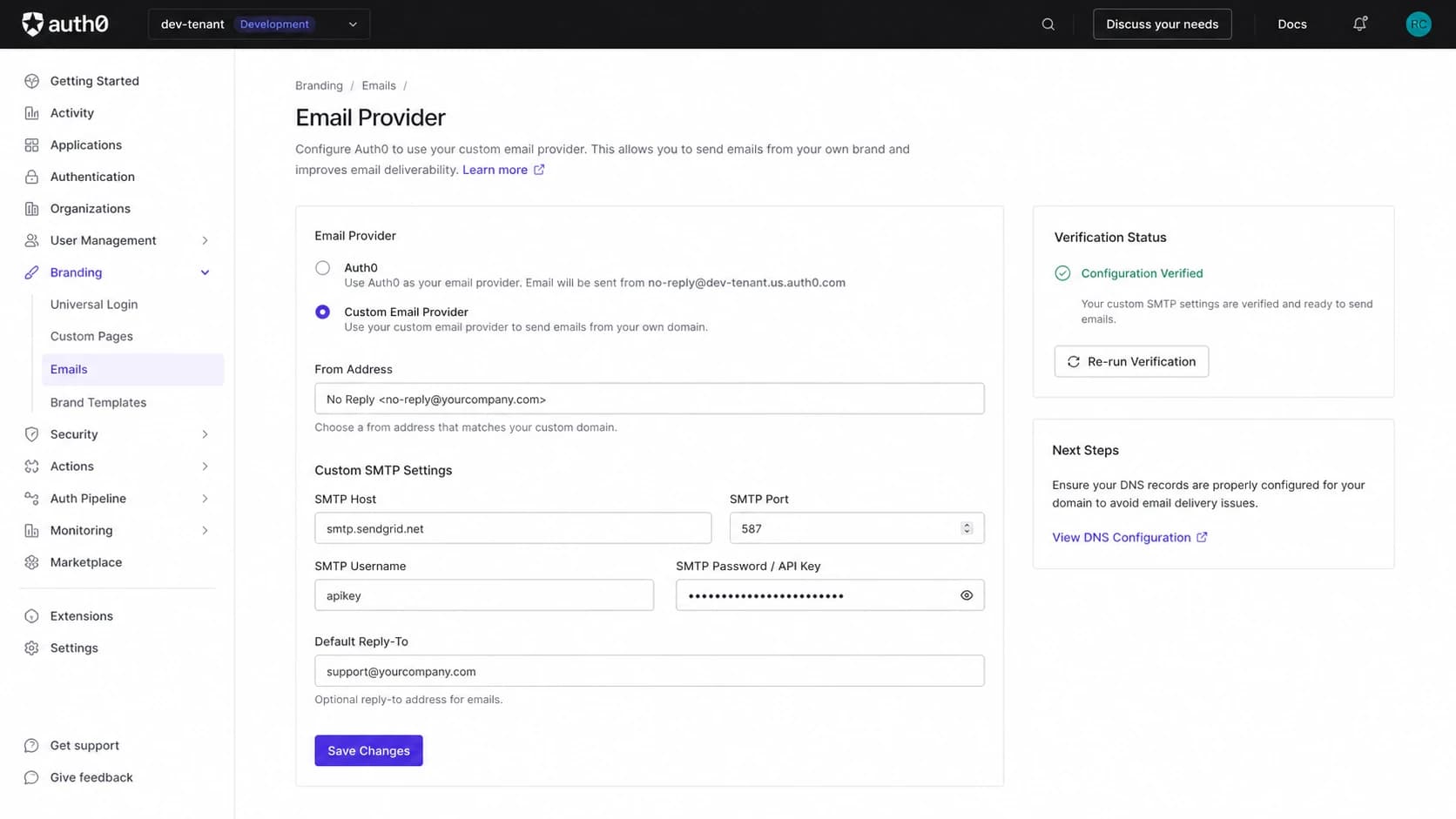Expand the User Management chevron

tap(206, 240)
